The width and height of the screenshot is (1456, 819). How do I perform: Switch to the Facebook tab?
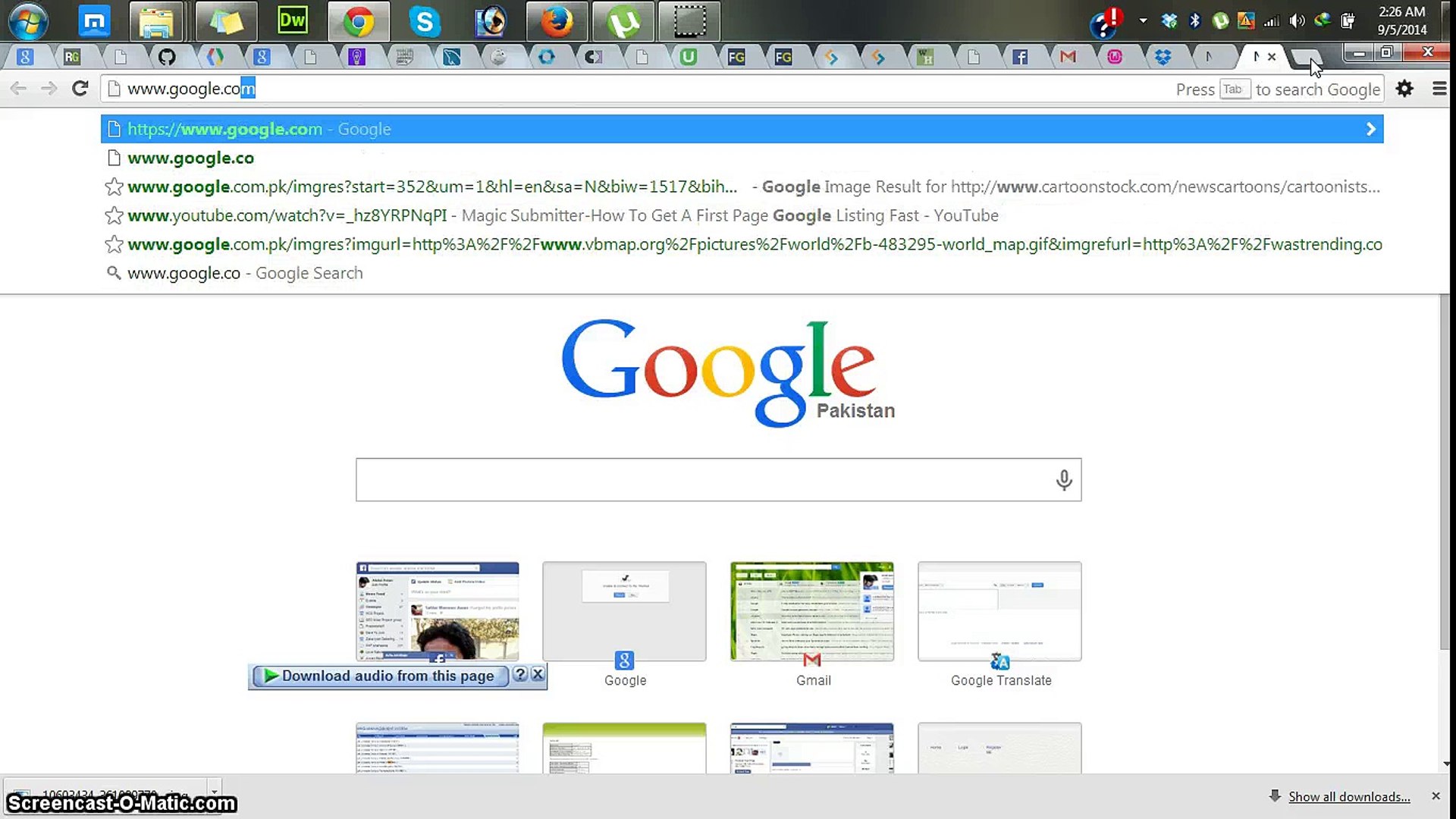[x=1020, y=57]
